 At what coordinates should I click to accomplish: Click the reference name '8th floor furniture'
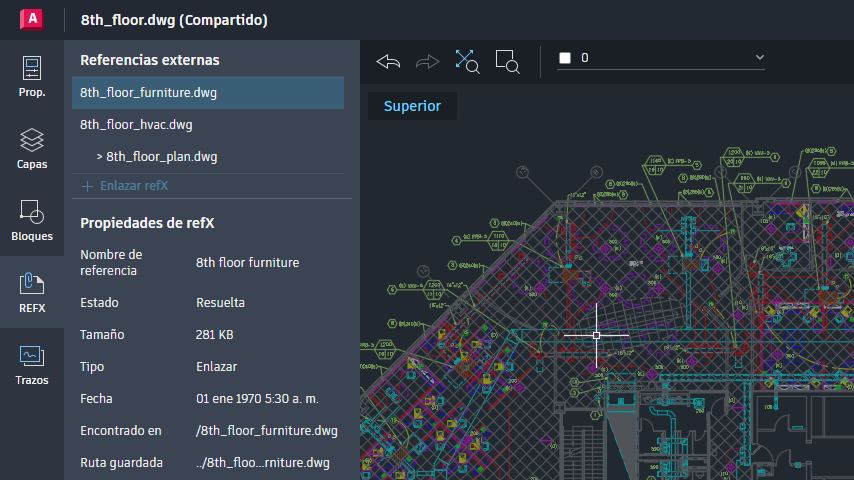247,263
